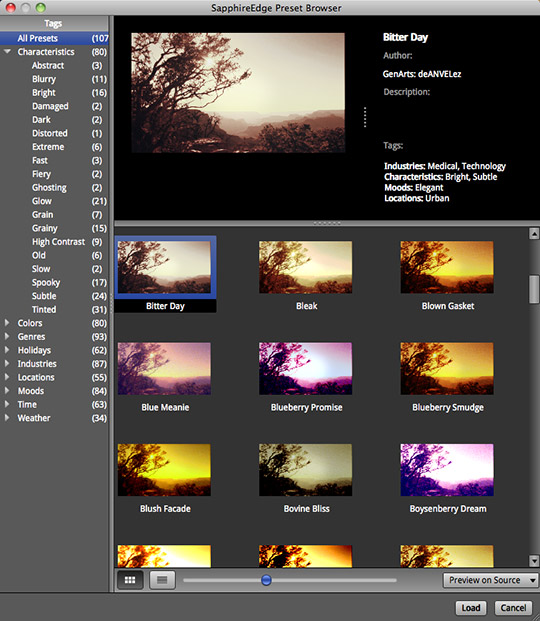540x621 pixels.
Task: Click the scroll up arrow in preset list
Action: coord(534,234)
